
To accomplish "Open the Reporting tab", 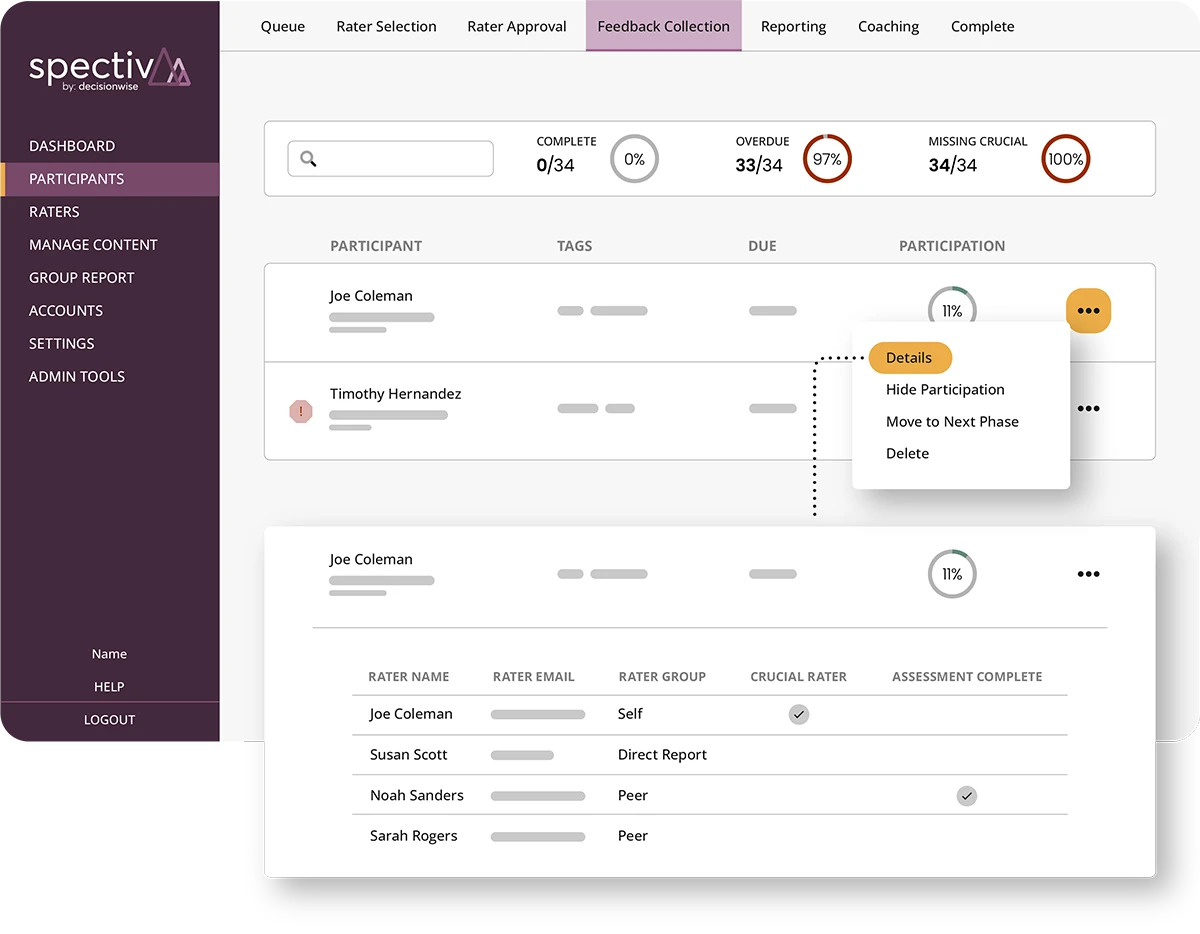I will (794, 26).
